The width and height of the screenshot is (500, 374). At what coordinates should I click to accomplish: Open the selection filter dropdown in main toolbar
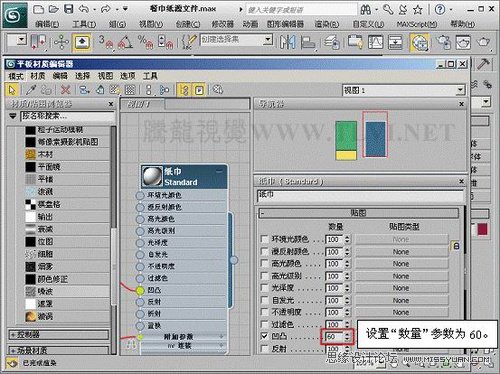pyautogui.click(x=21, y=40)
